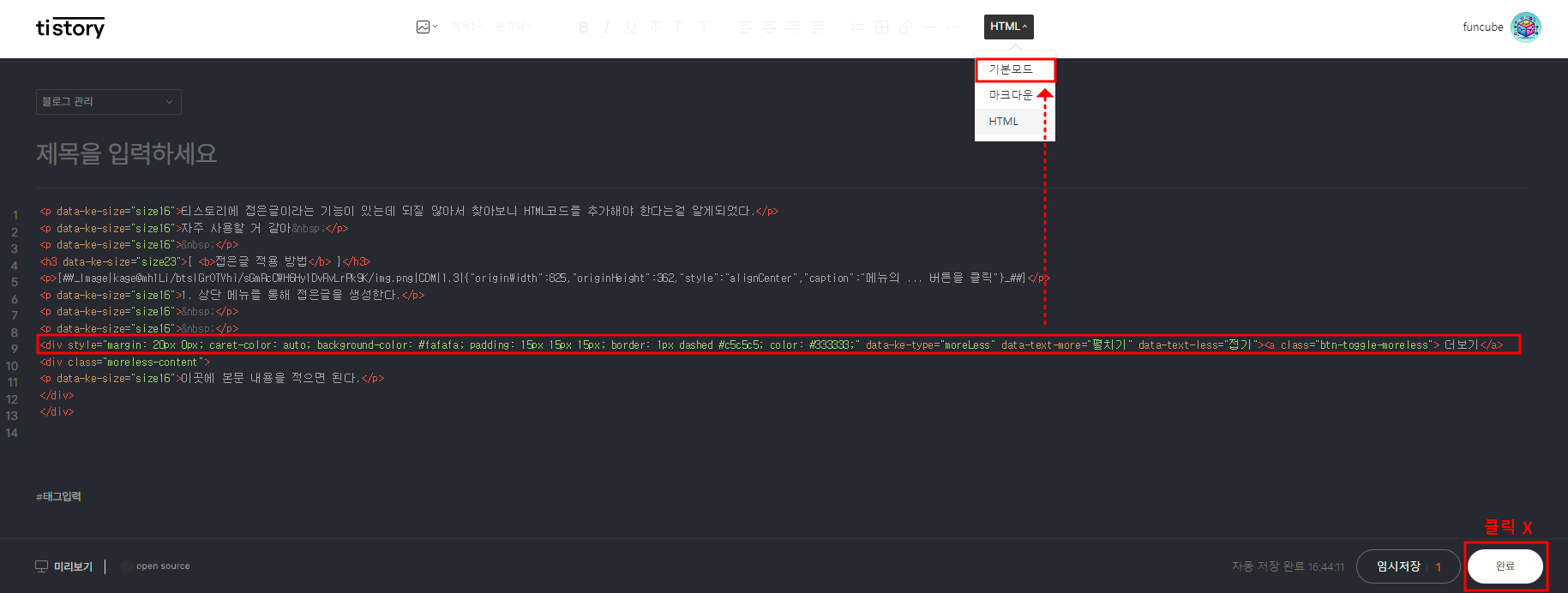The width and height of the screenshot is (1568, 593).
Task: Click the 자주 사용할 거 같아 code line
Action: coord(194,228)
